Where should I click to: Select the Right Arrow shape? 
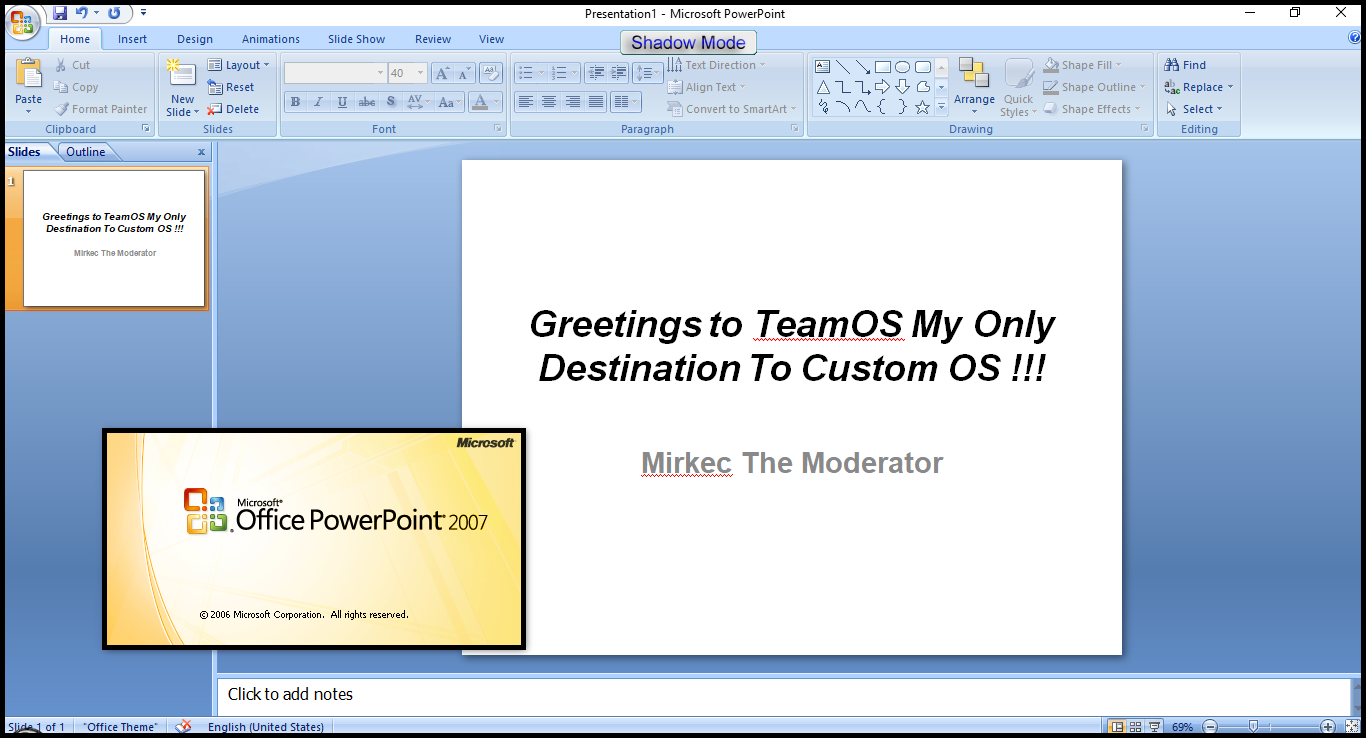click(x=882, y=87)
